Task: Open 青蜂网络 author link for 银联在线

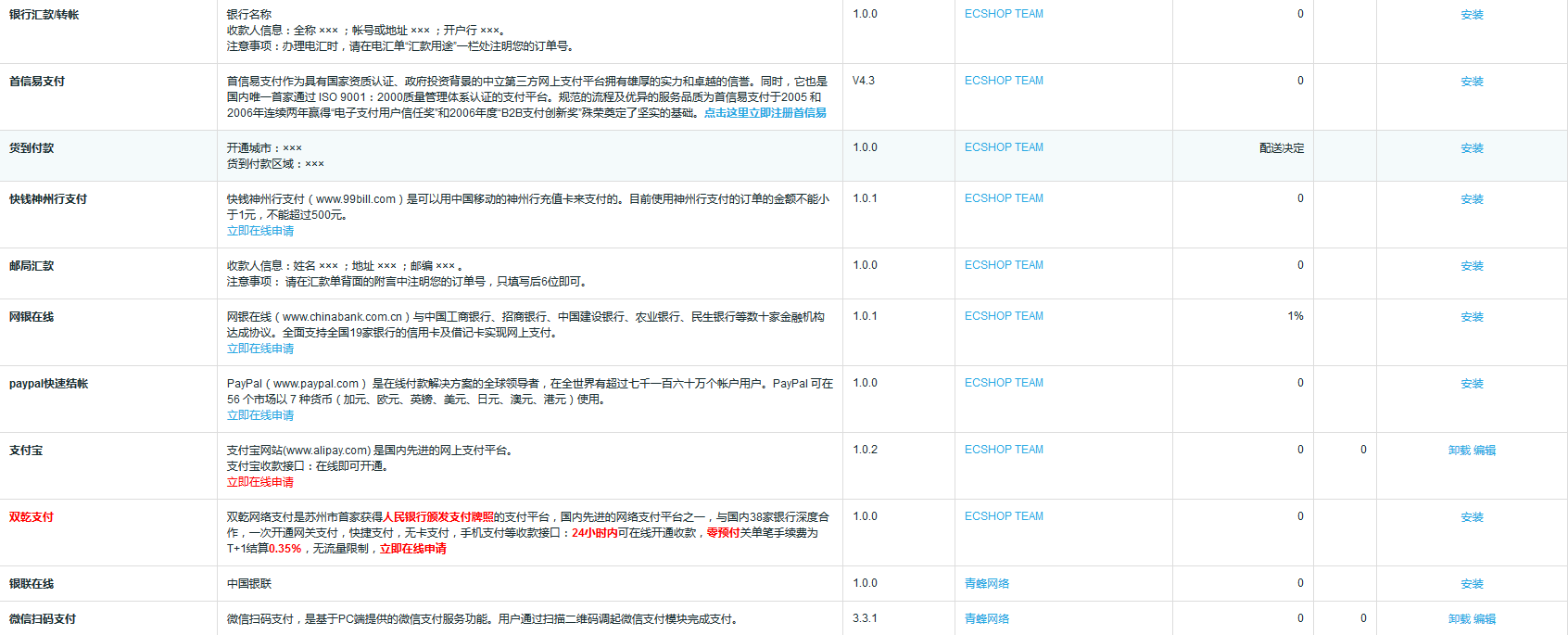Action: (x=987, y=584)
